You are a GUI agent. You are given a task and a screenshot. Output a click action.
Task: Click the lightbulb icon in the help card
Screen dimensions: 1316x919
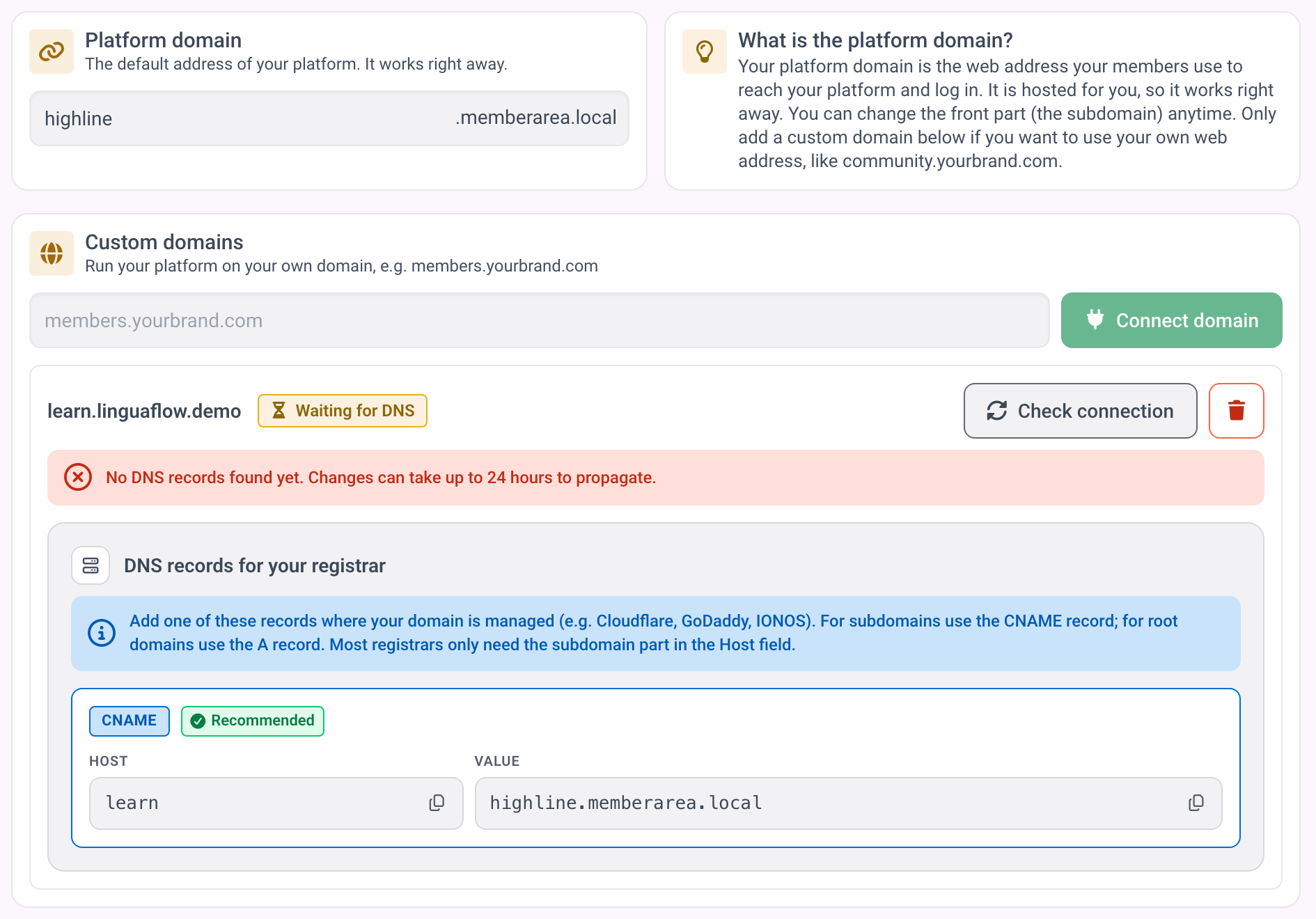click(x=705, y=52)
